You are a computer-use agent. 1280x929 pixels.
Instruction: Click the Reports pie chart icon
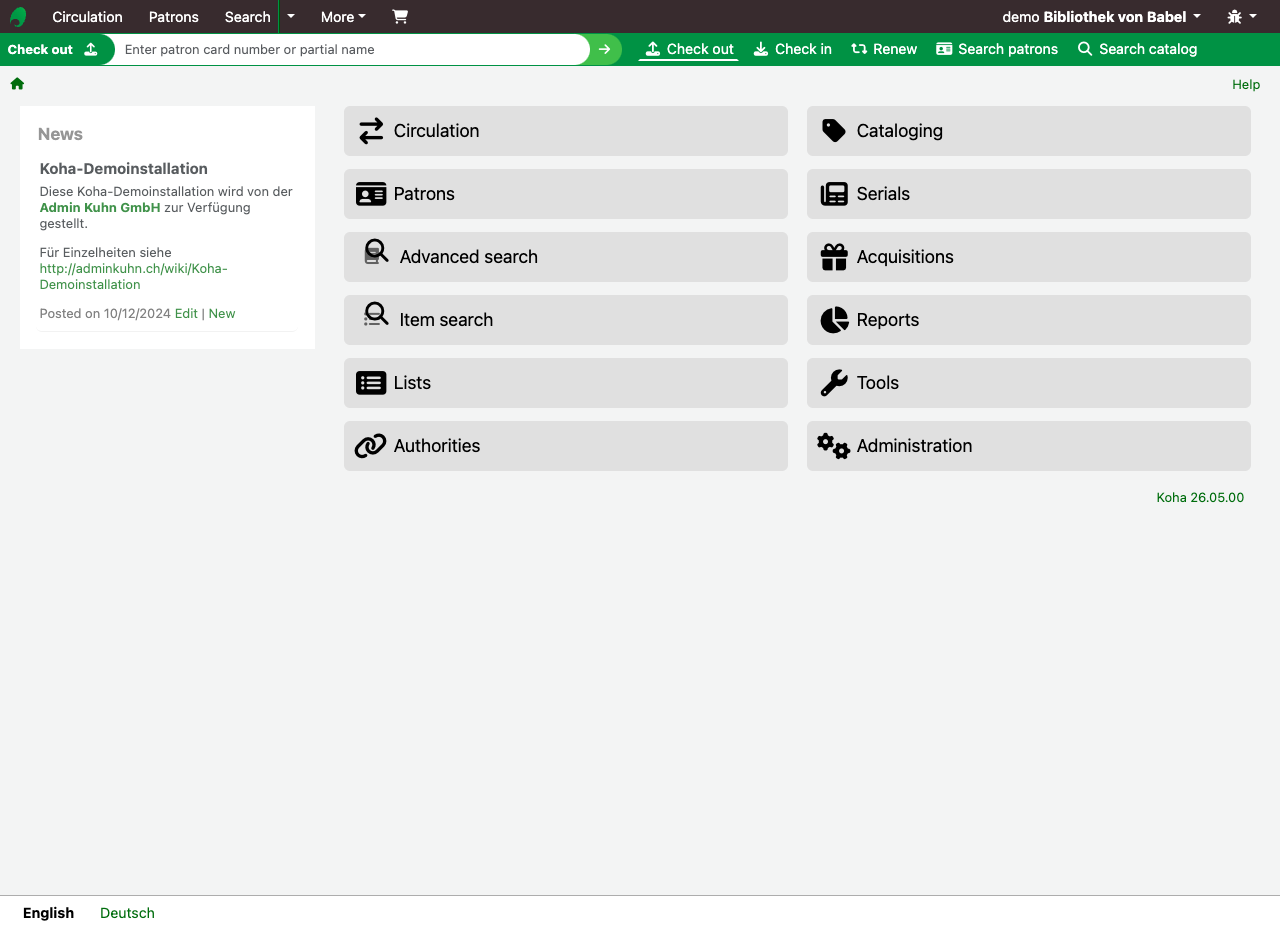click(834, 320)
